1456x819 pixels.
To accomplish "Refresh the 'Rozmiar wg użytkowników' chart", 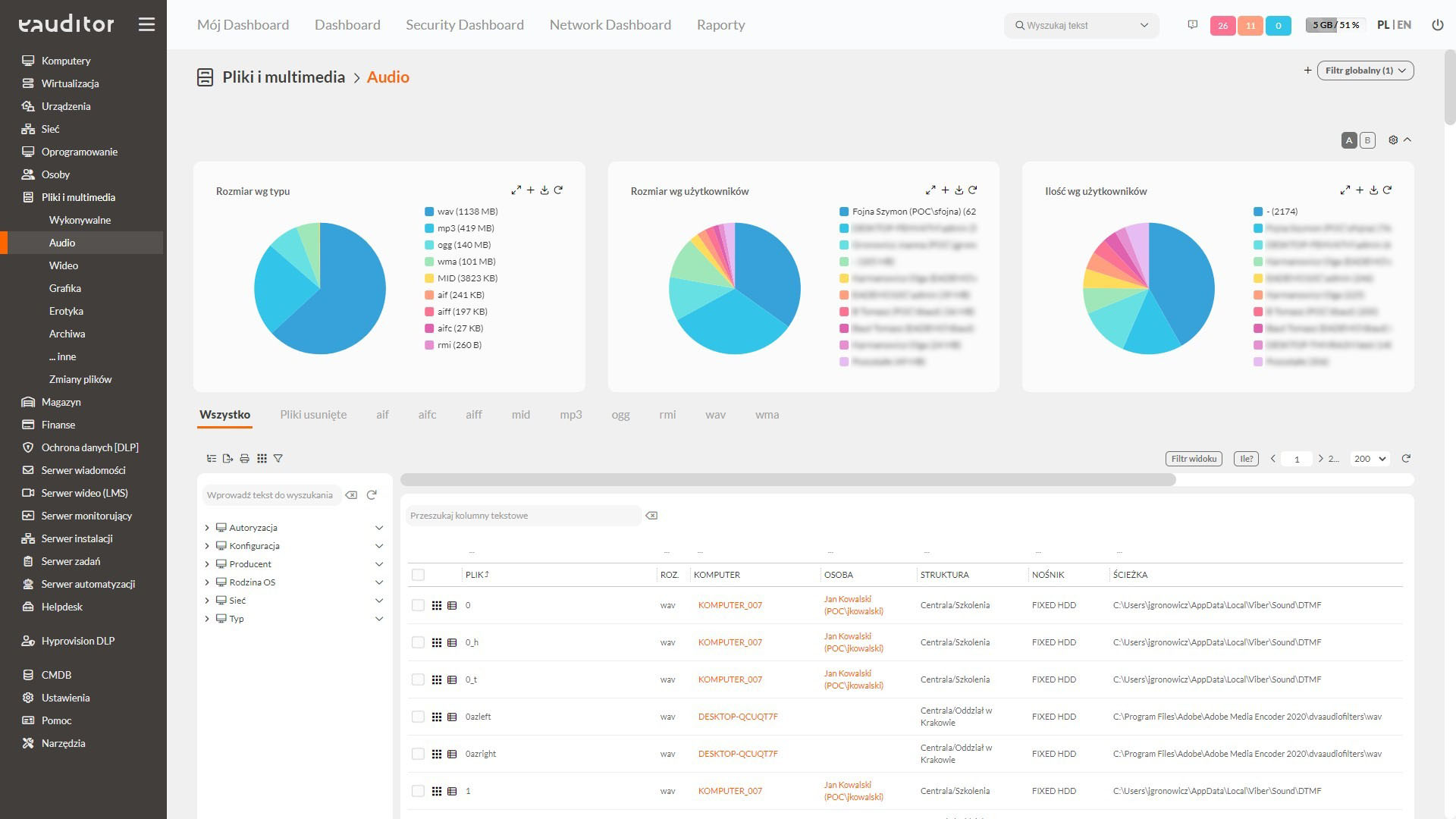I will [973, 190].
